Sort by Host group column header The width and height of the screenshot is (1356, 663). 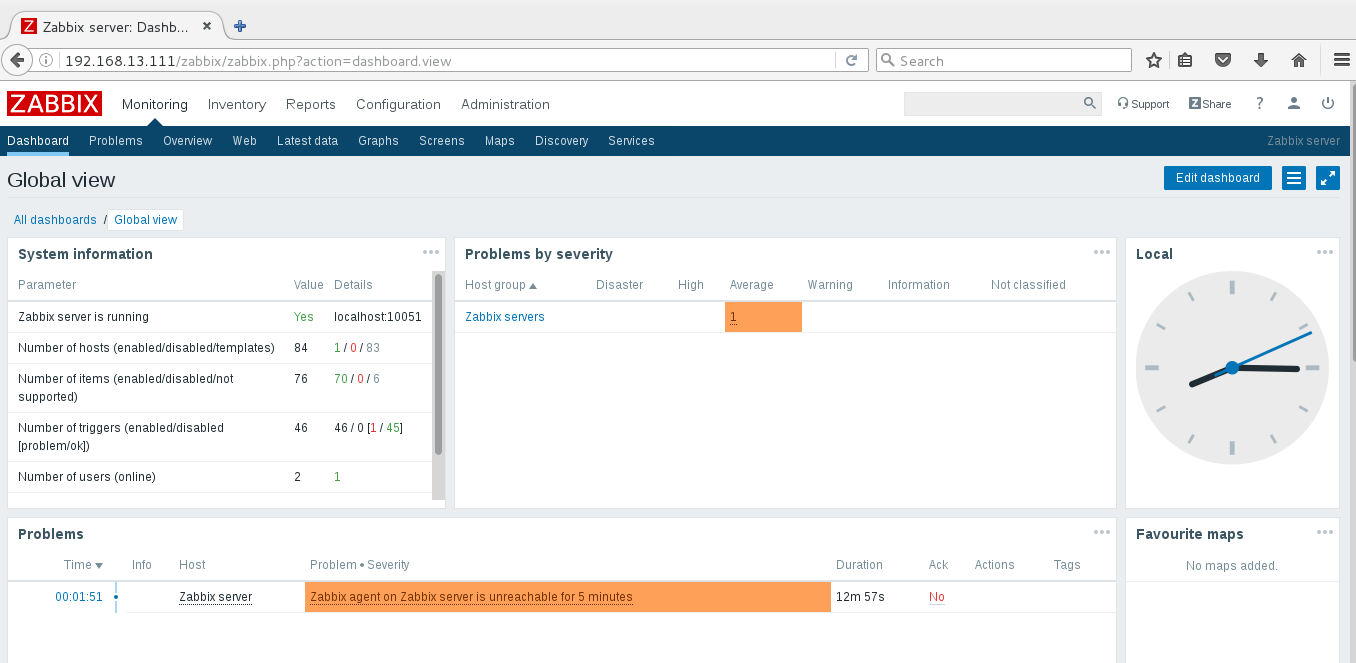coord(501,285)
